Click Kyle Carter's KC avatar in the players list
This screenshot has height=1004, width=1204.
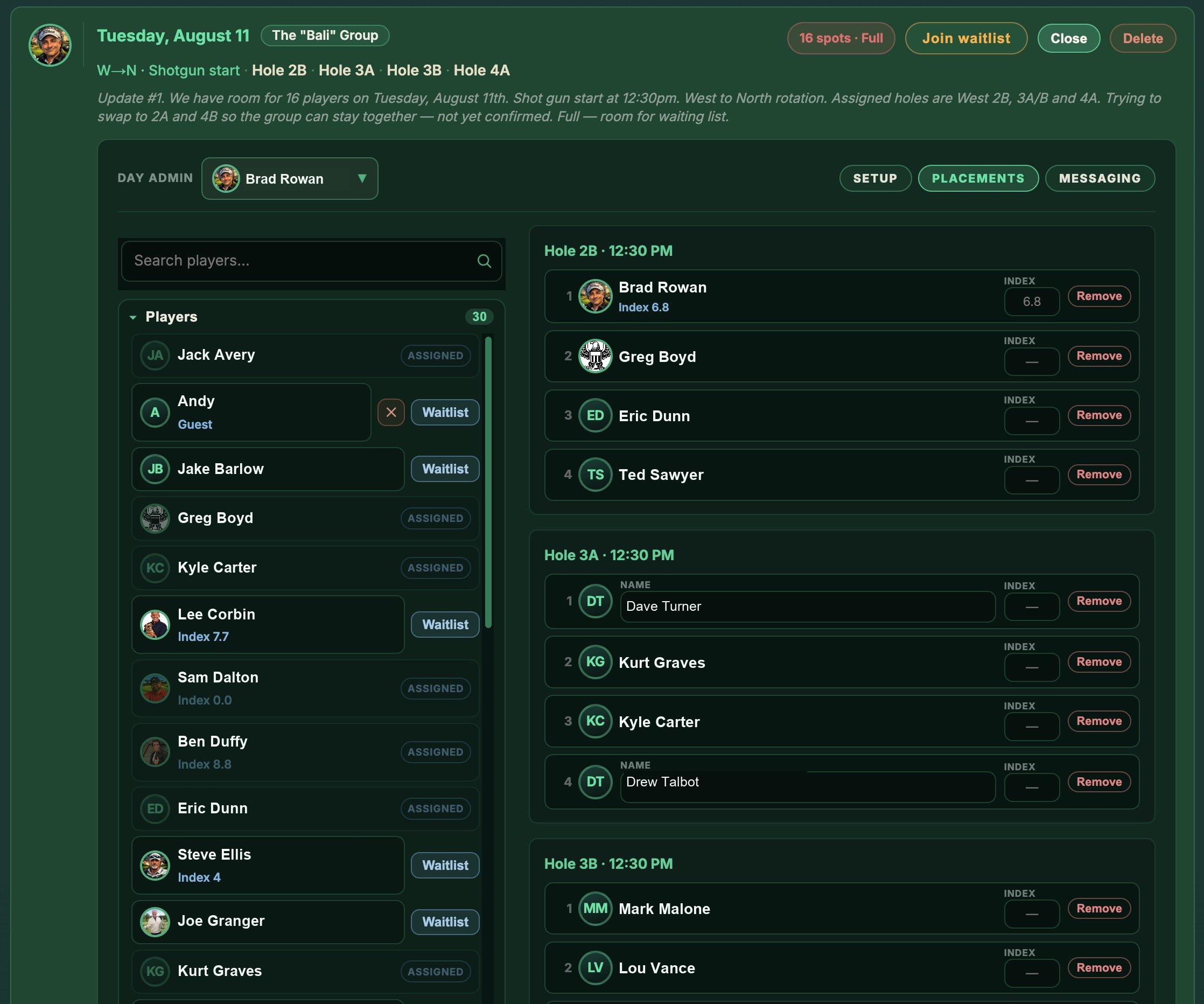(155, 568)
